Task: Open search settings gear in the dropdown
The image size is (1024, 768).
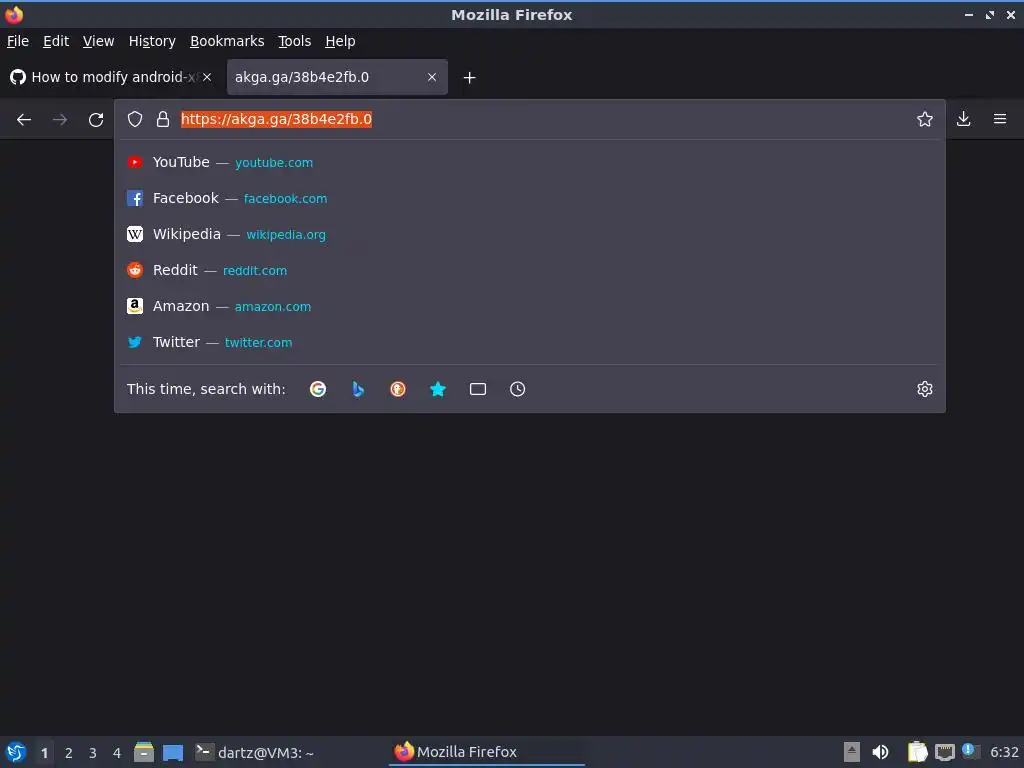Action: coord(925,389)
